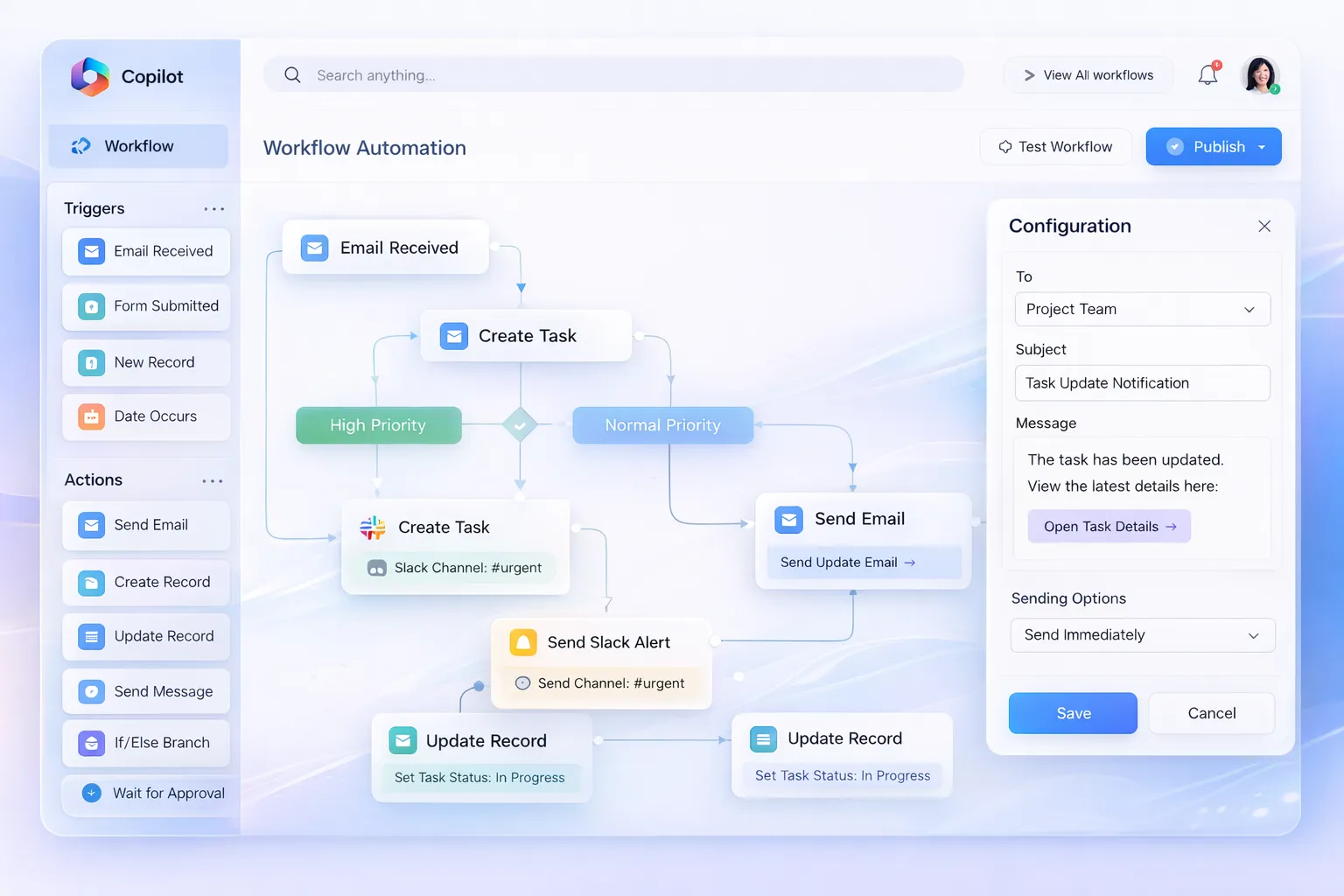Click the Open Task Details link
This screenshot has height=896, width=1344.
pyautogui.click(x=1109, y=527)
